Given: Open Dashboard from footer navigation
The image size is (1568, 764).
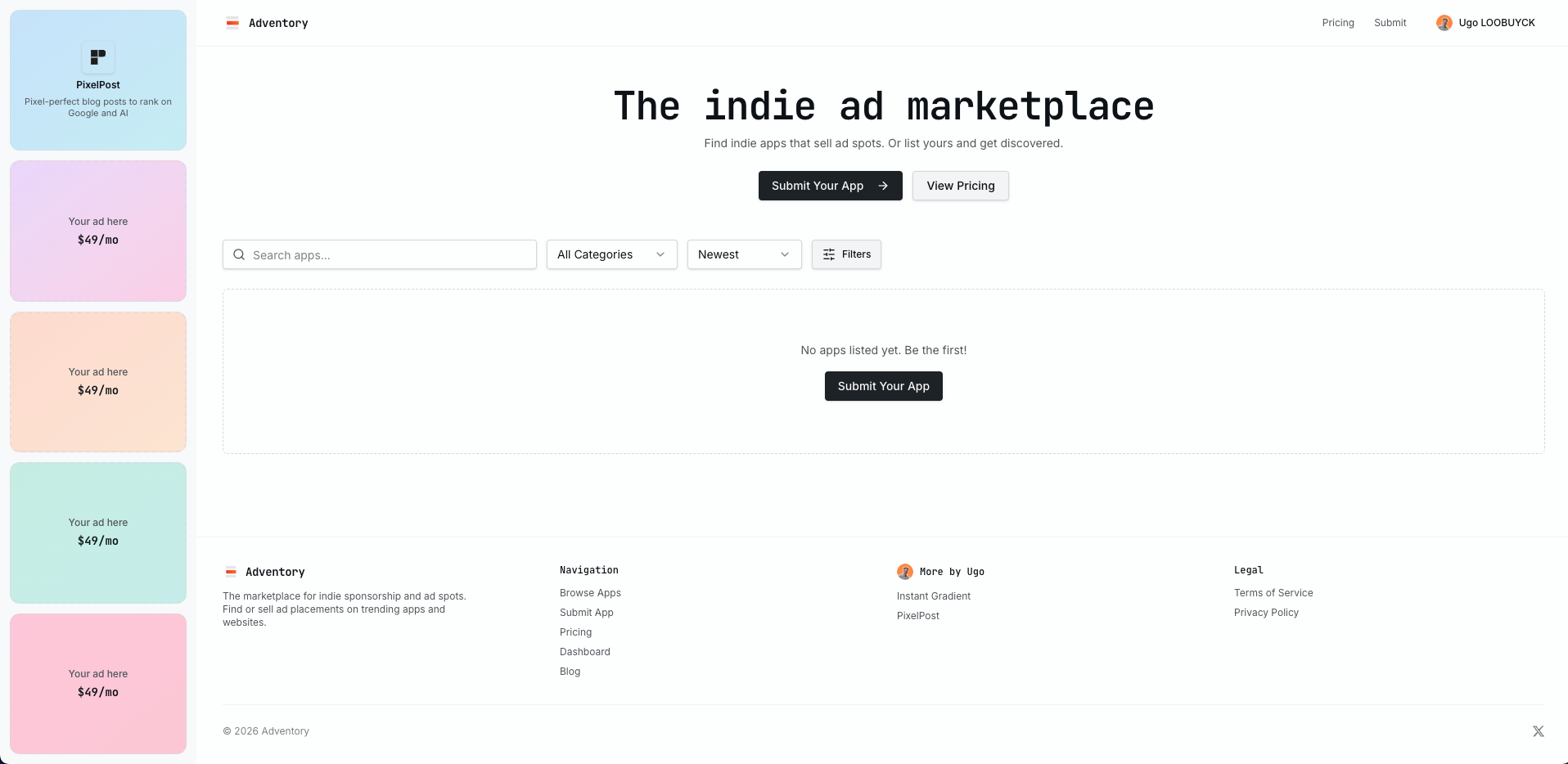Looking at the screenshot, I should click(x=584, y=652).
